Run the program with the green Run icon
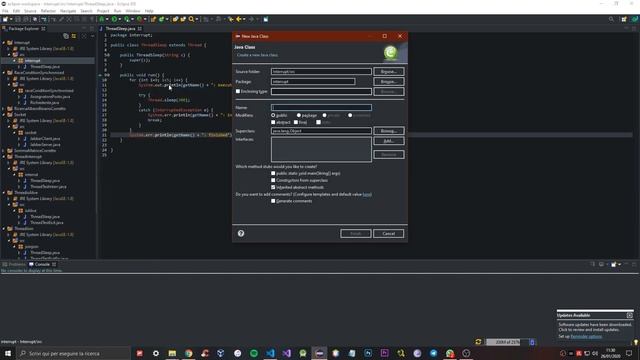 (x=114, y=19)
